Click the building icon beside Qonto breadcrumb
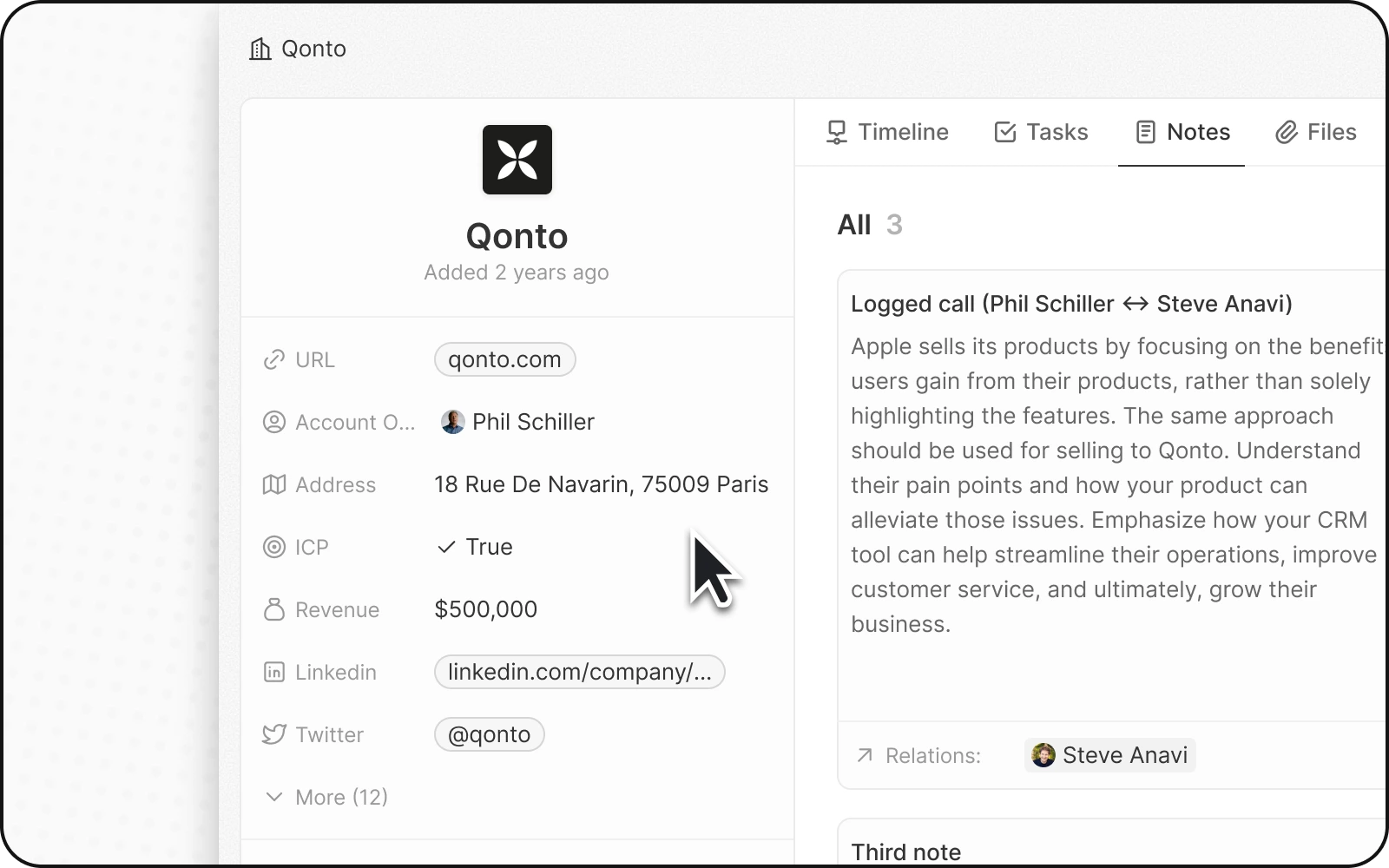1389x868 pixels. point(260,49)
